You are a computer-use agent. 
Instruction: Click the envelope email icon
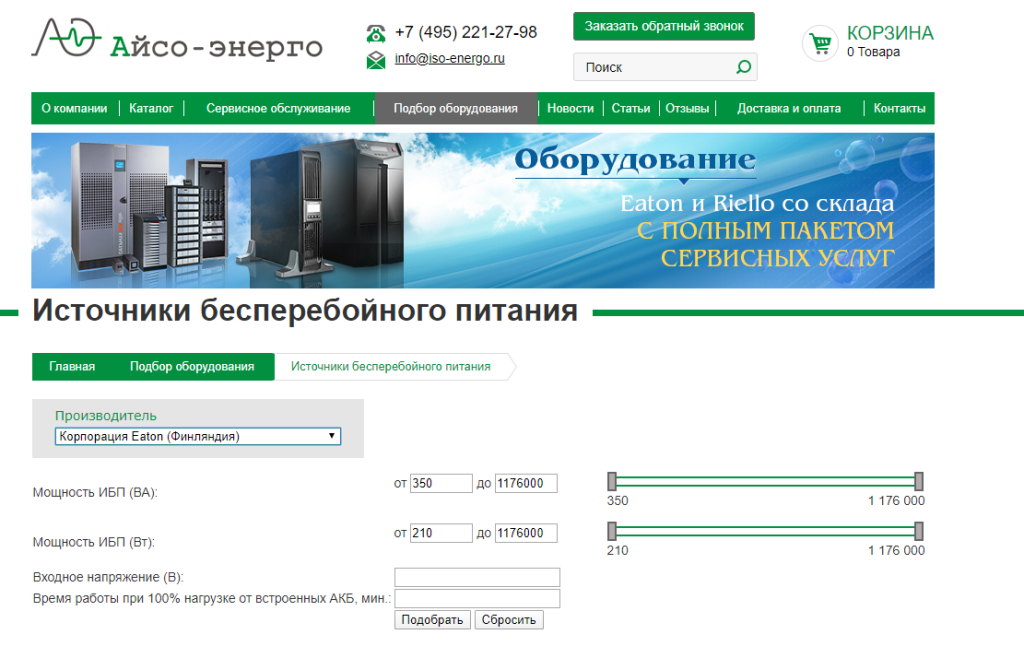pos(376,60)
